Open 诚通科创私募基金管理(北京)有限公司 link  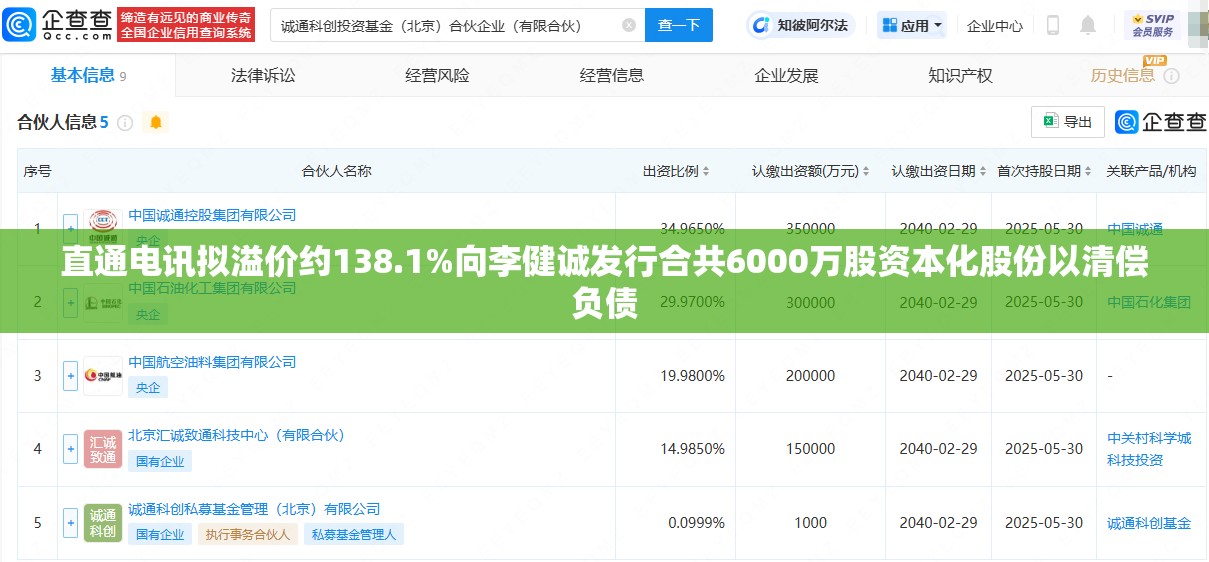point(254,509)
